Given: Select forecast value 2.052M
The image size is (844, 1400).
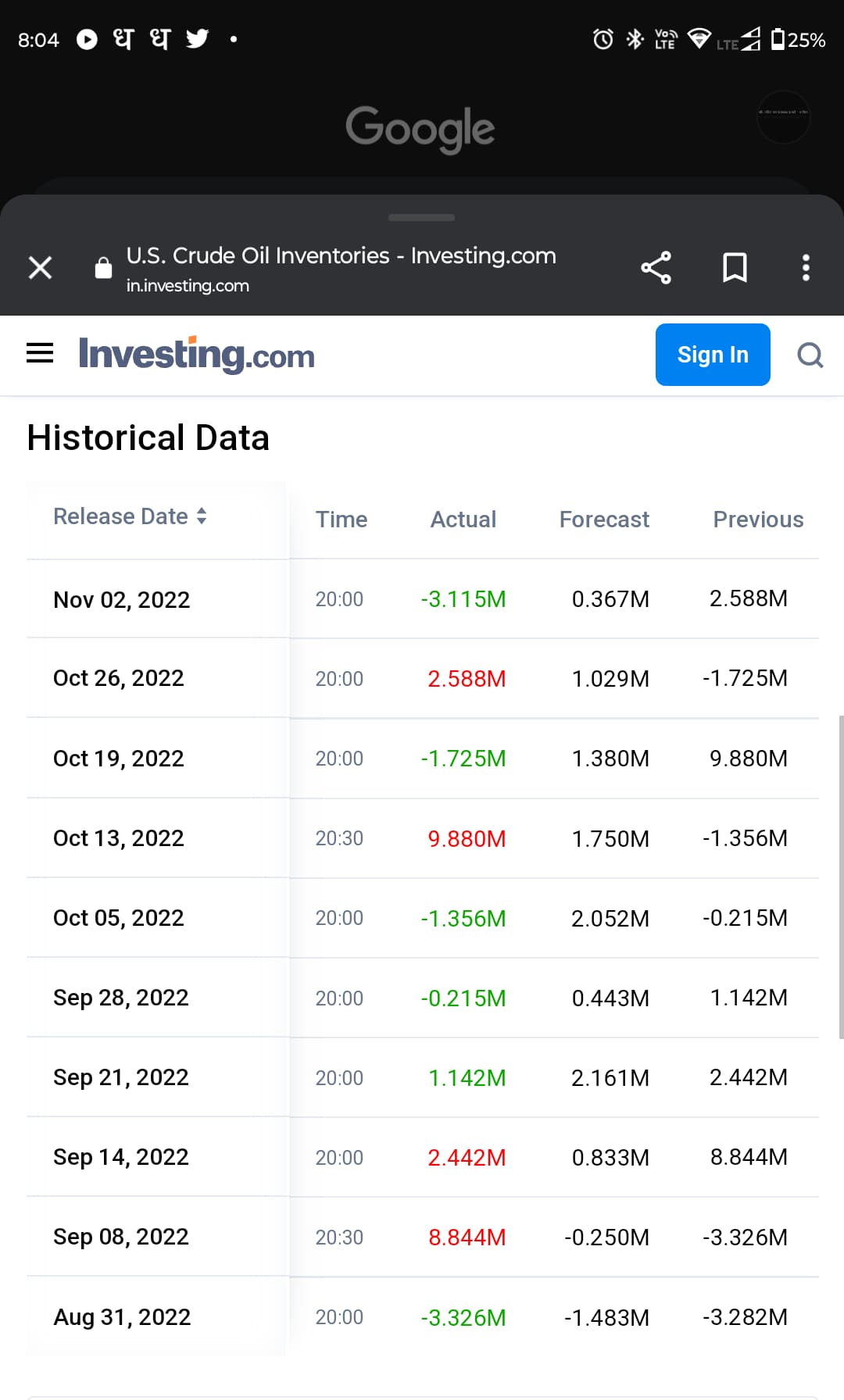Looking at the screenshot, I should [x=610, y=919].
